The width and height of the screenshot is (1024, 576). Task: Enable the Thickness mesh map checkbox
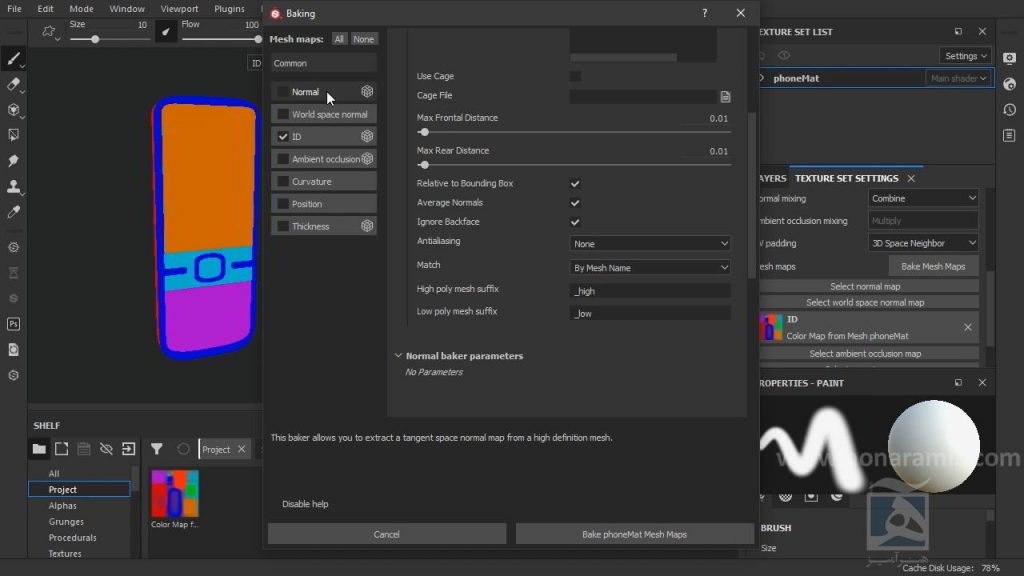[x=283, y=226]
